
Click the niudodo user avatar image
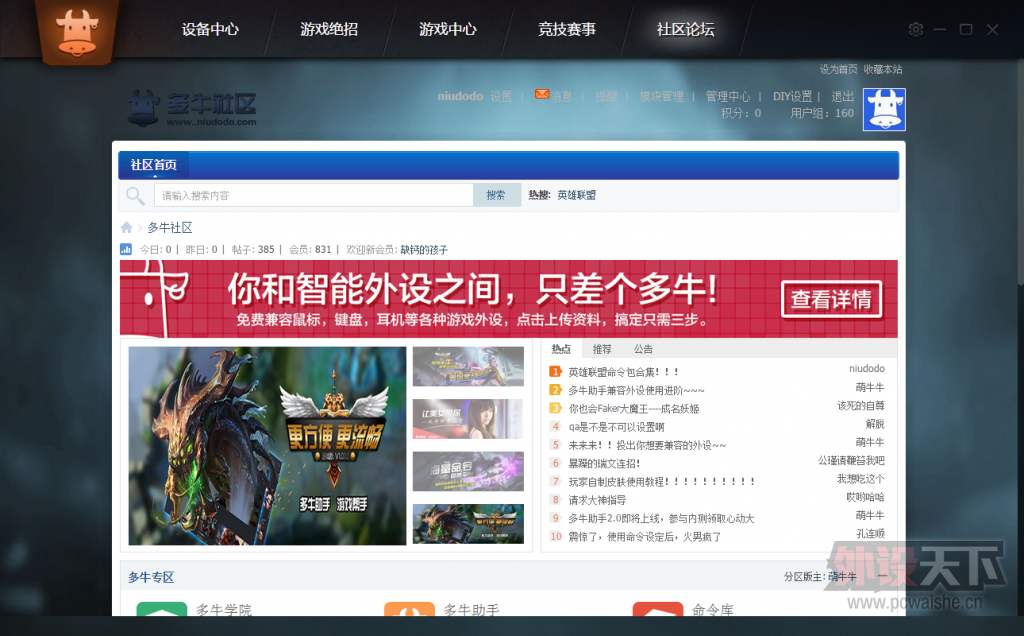point(884,110)
